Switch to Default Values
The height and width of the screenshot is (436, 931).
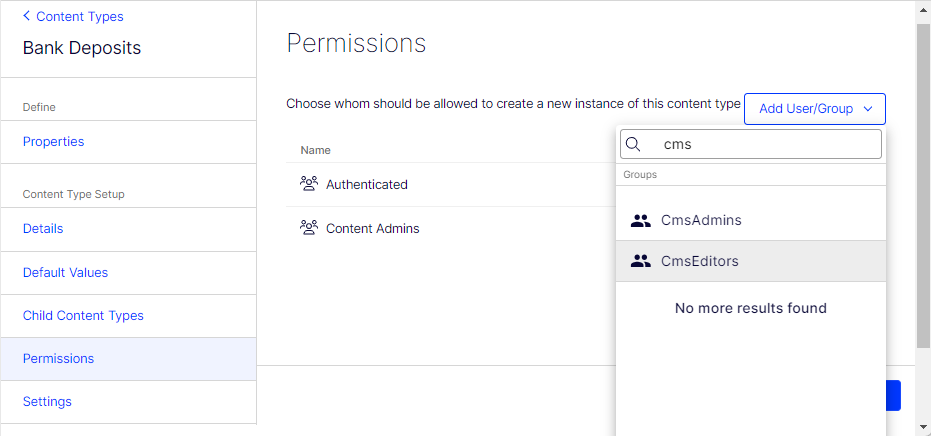point(65,272)
